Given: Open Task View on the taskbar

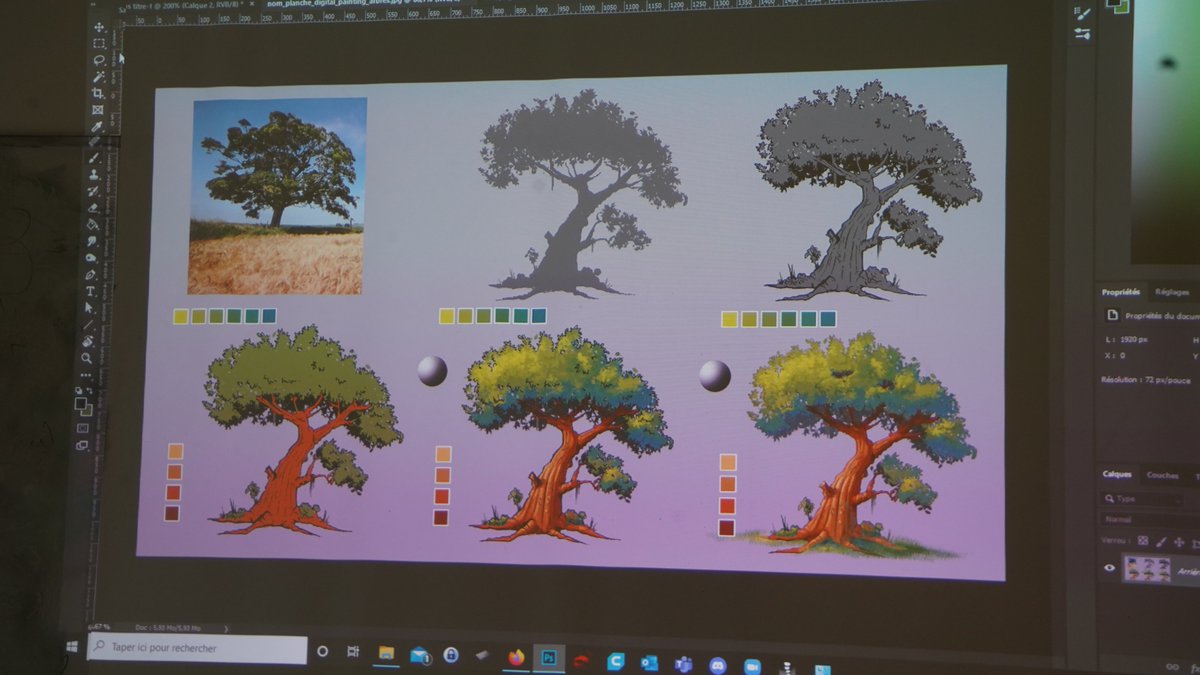Looking at the screenshot, I should [353, 652].
